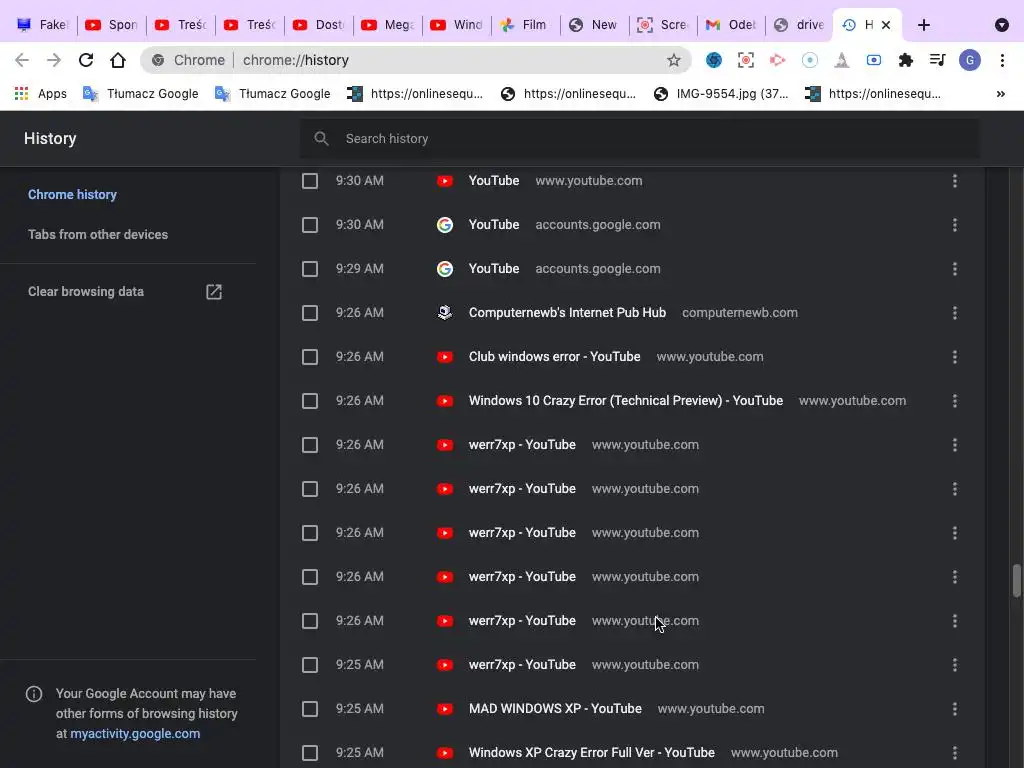Click the history page scrollbar thumb
The image size is (1024, 768).
pos(1017,581)
